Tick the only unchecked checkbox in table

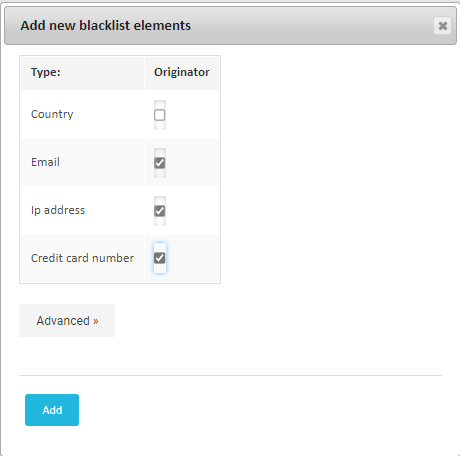pyautogui.click(x=160, y=115)
